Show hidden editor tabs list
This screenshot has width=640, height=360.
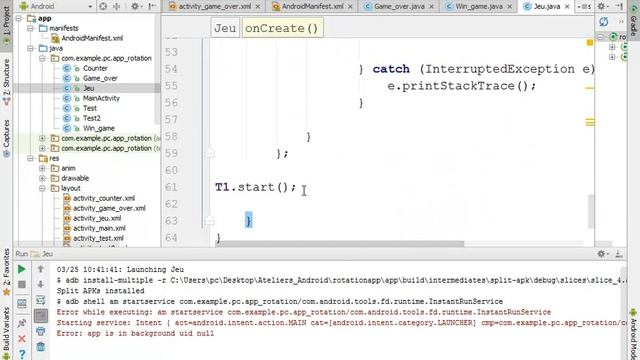(584, 7)
